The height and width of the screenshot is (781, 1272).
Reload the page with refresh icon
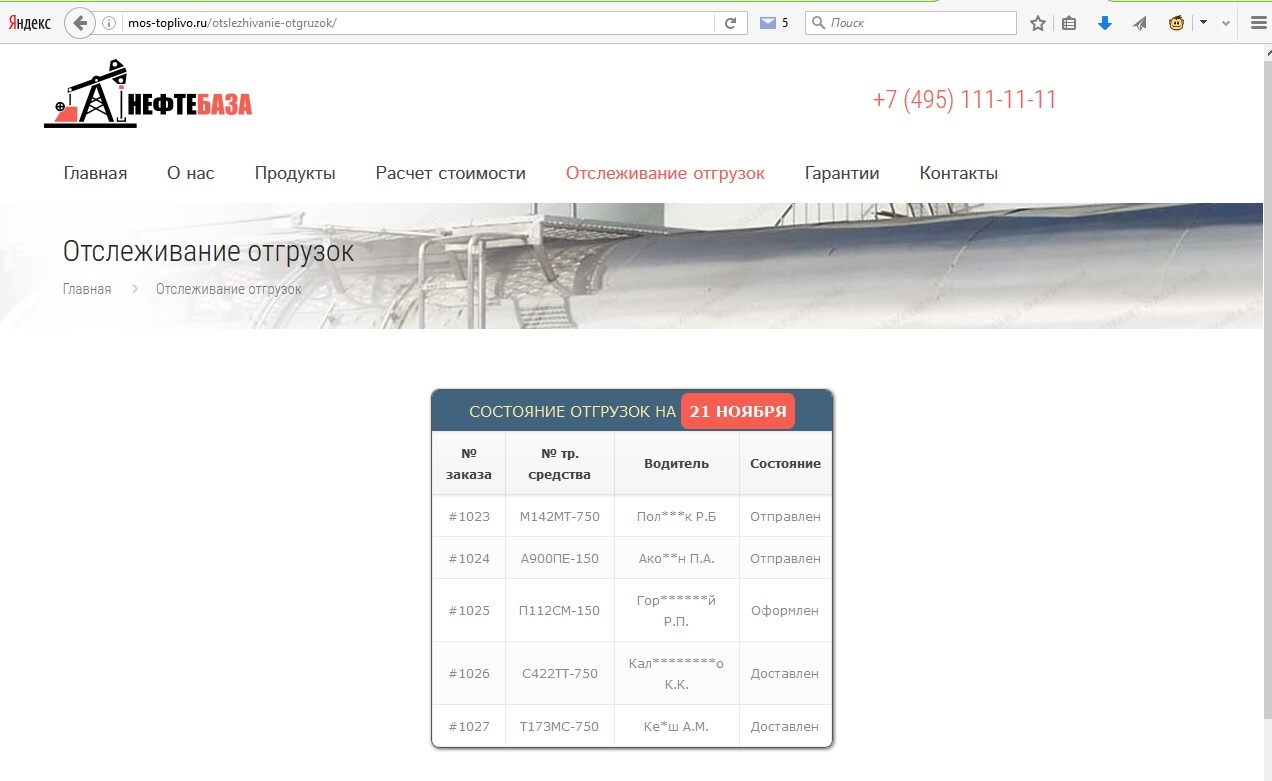[730, 23]
